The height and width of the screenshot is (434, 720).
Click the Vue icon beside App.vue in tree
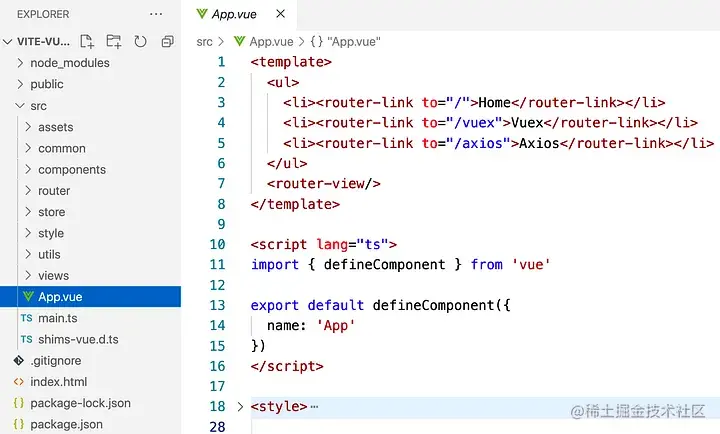(x=28, y=296)
